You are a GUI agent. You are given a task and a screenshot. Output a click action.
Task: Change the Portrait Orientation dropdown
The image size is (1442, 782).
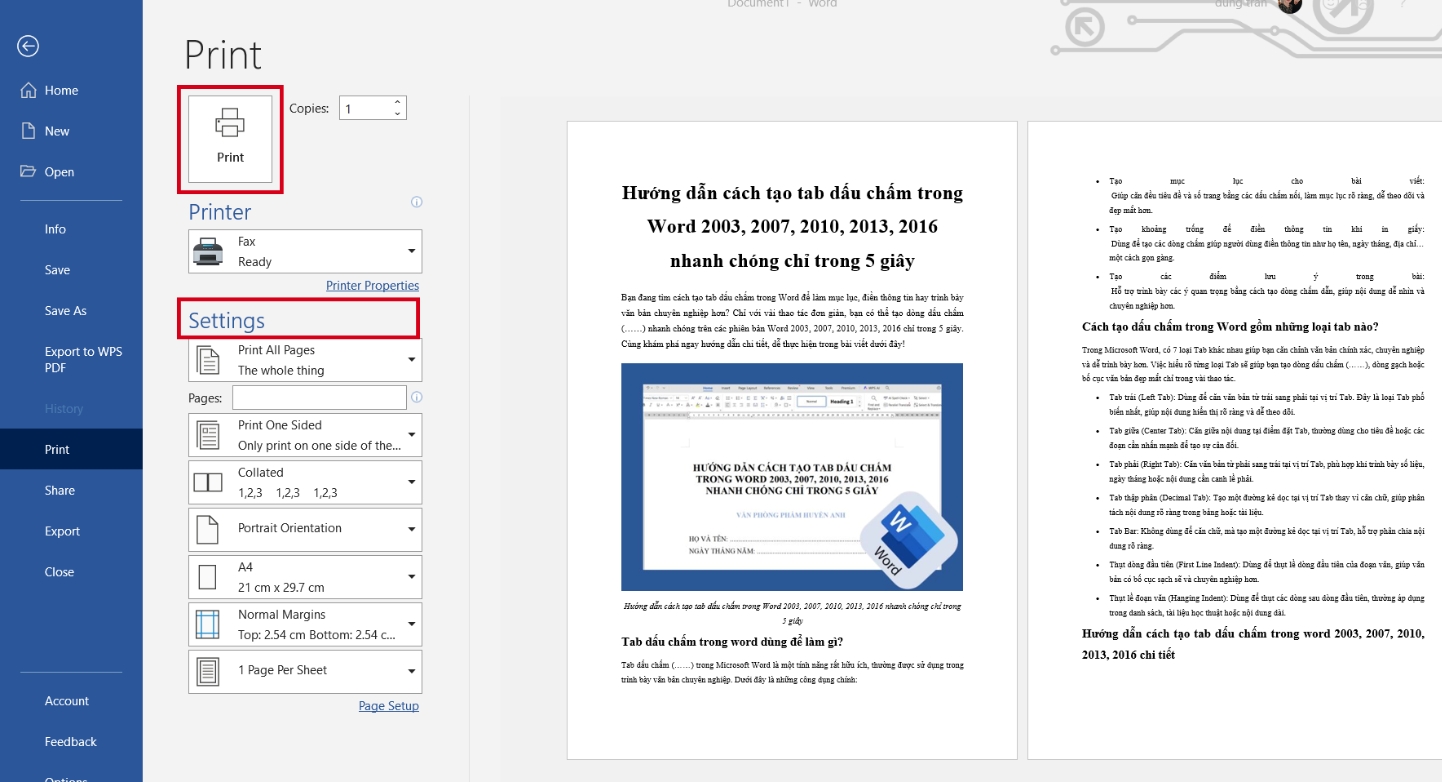tap(305, 529)
